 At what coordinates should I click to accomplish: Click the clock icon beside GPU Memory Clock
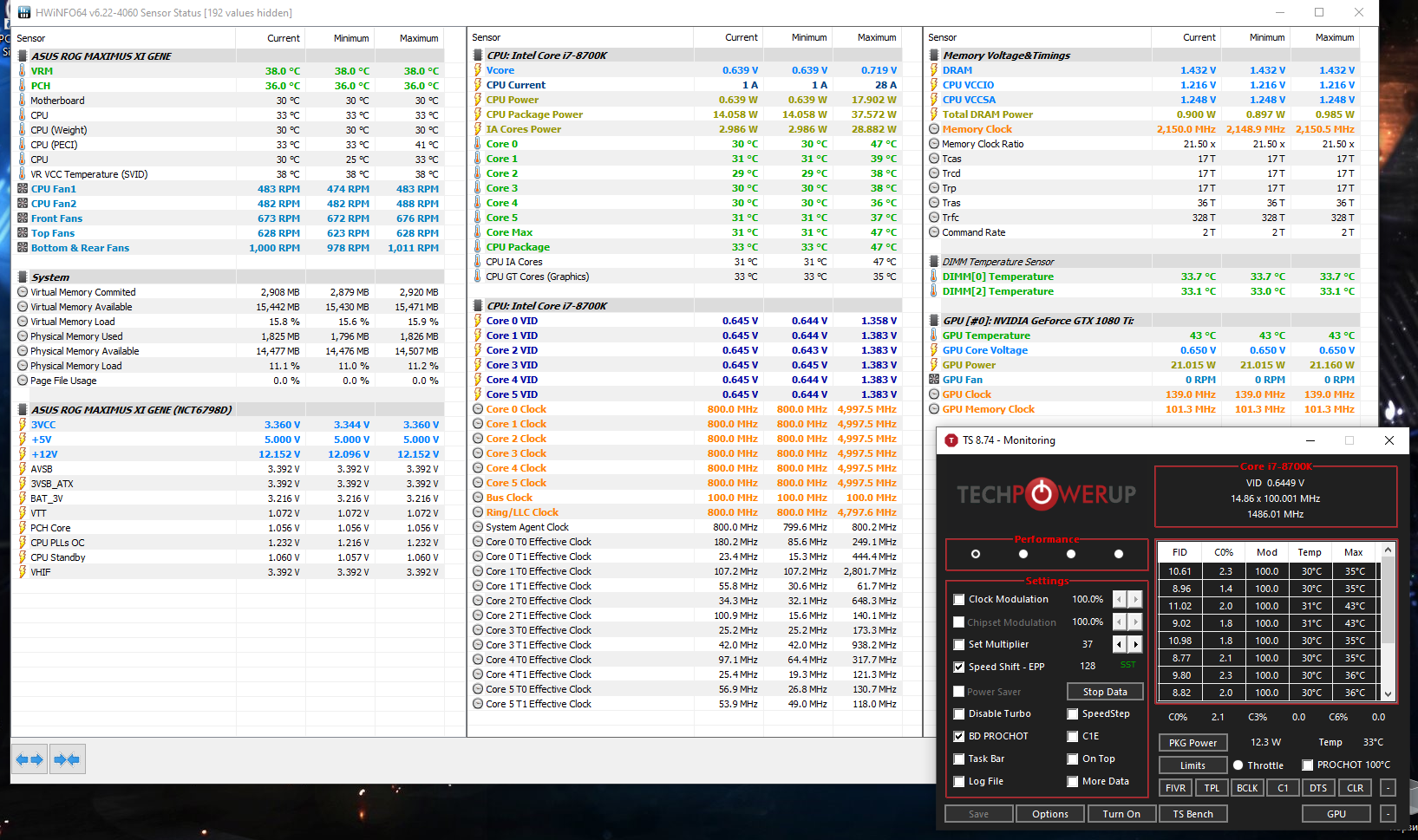coord(934,409)
